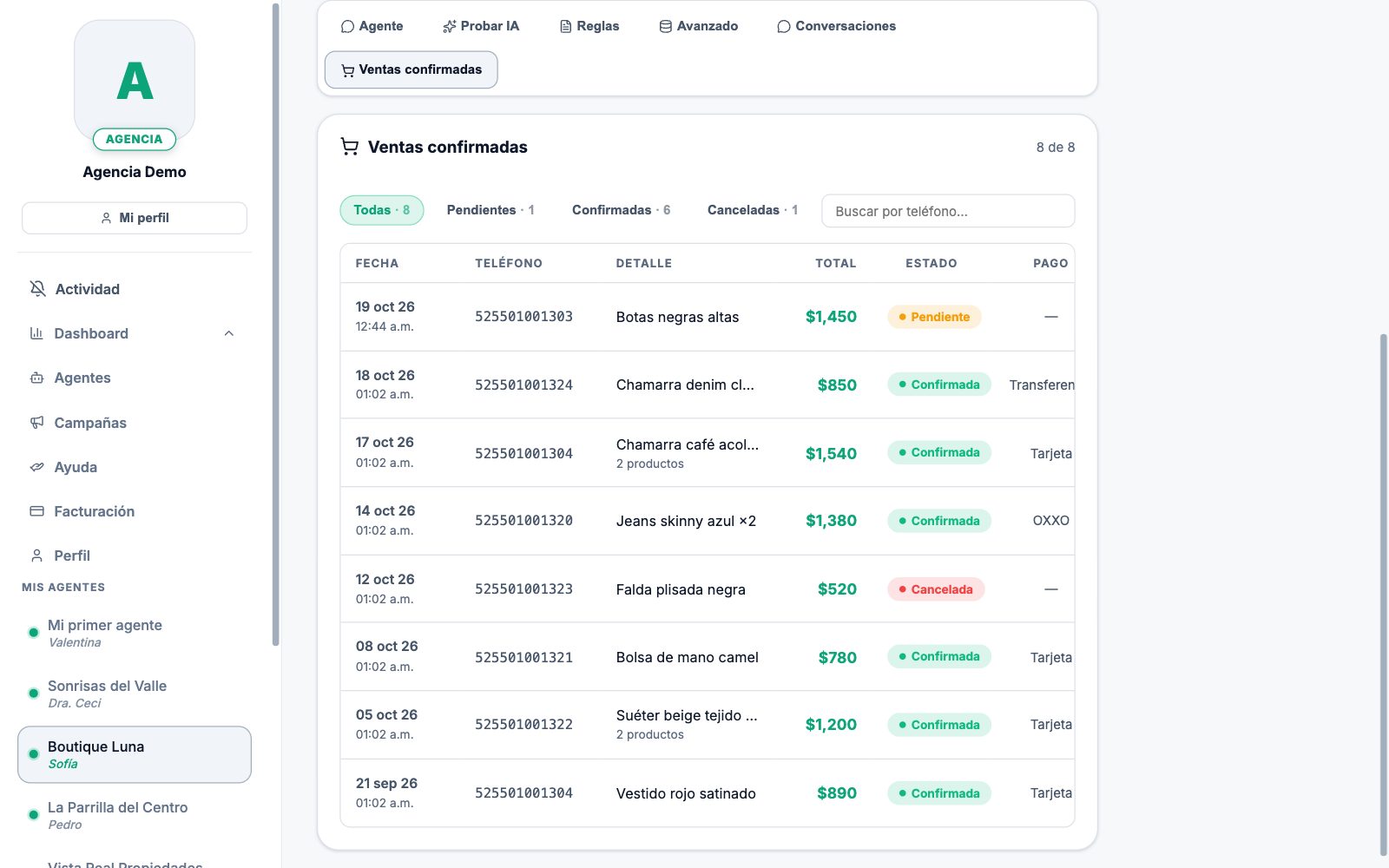
Task: Click the sidebar vertical scrollbar
Action: [276, 325]
